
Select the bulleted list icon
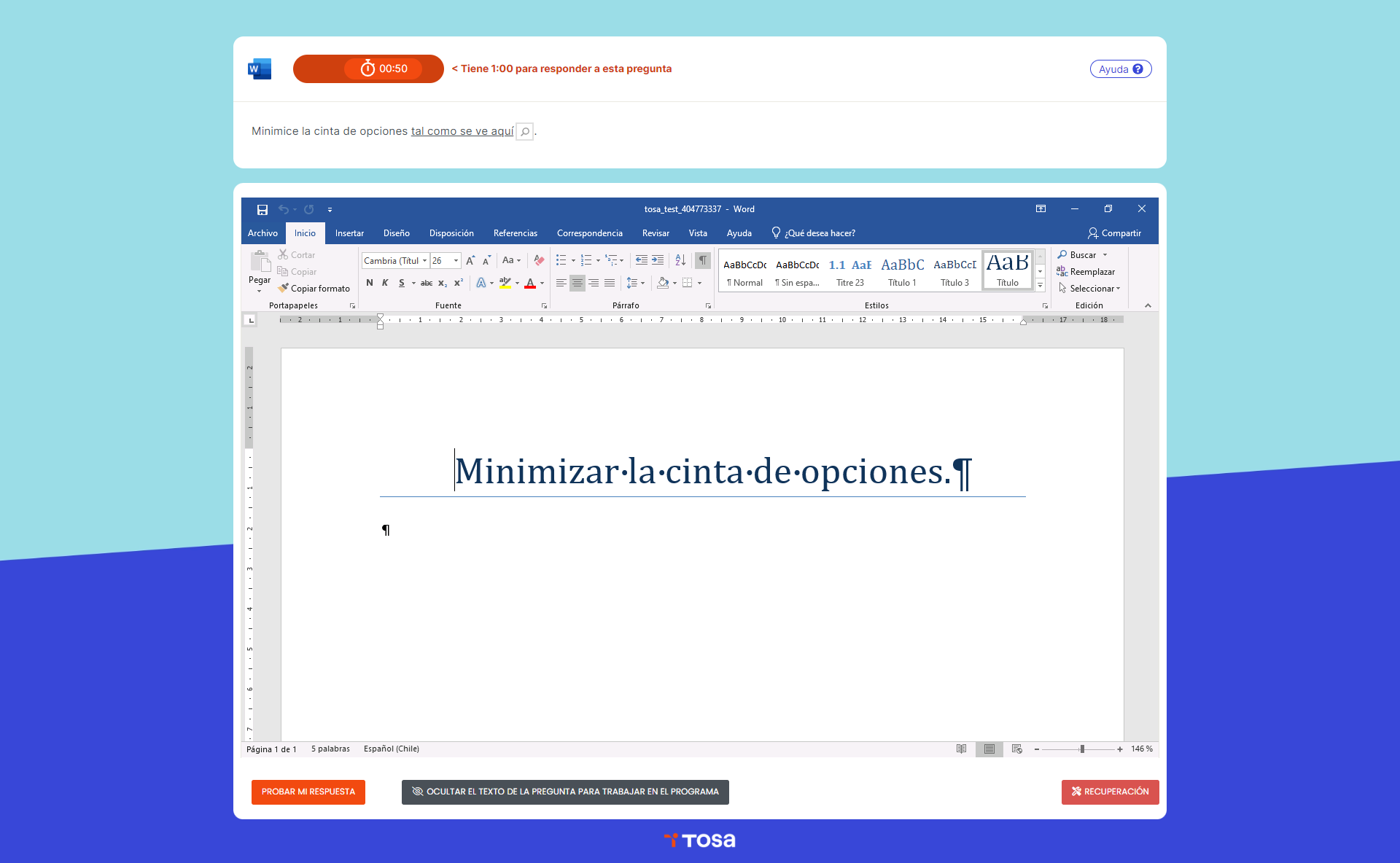pyautogui.click(x=561, y=260)
